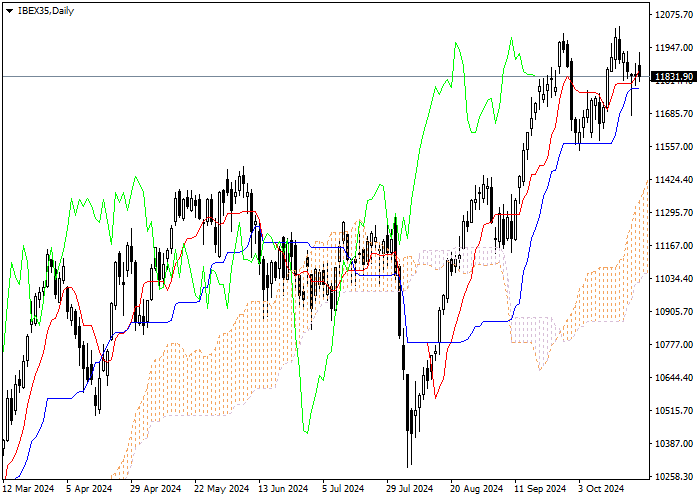This screenshot has width=700, height=500.
Task: Click the 3 Oct 2024 date label
Action: pos(601,489)
